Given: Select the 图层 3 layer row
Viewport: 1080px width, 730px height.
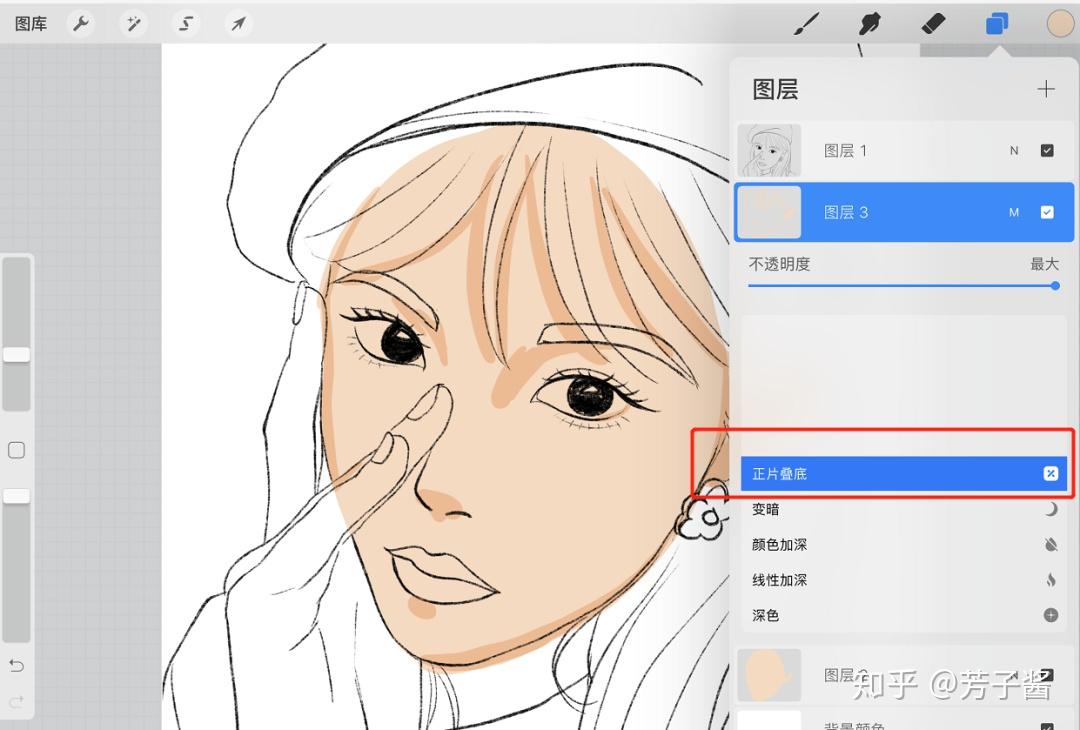Looking at the screenshot, I should point(904,212).
